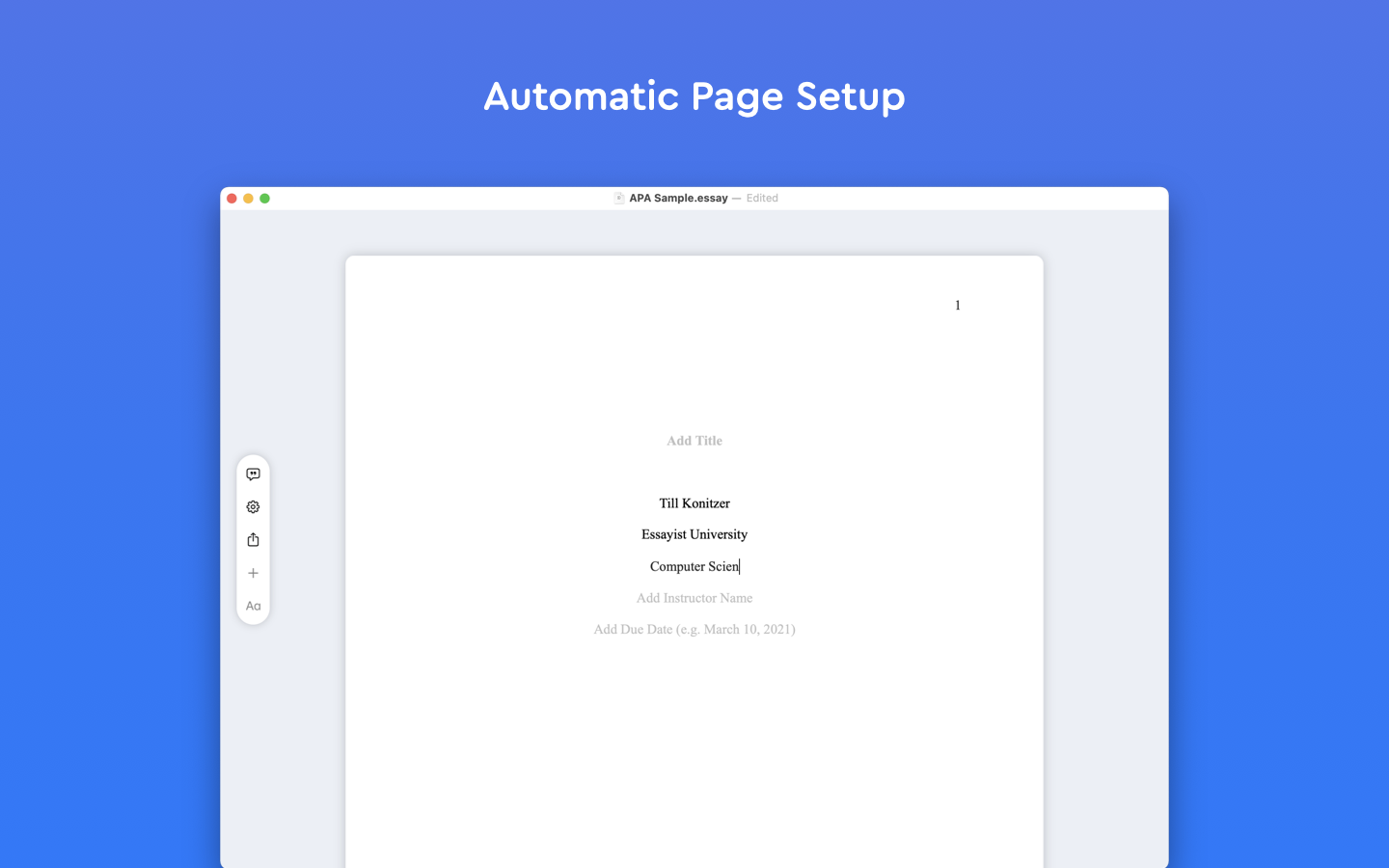Click the Add Instructor Name placeholder
The height and width of the screenshot is (868, 1389).
point(694,598)
